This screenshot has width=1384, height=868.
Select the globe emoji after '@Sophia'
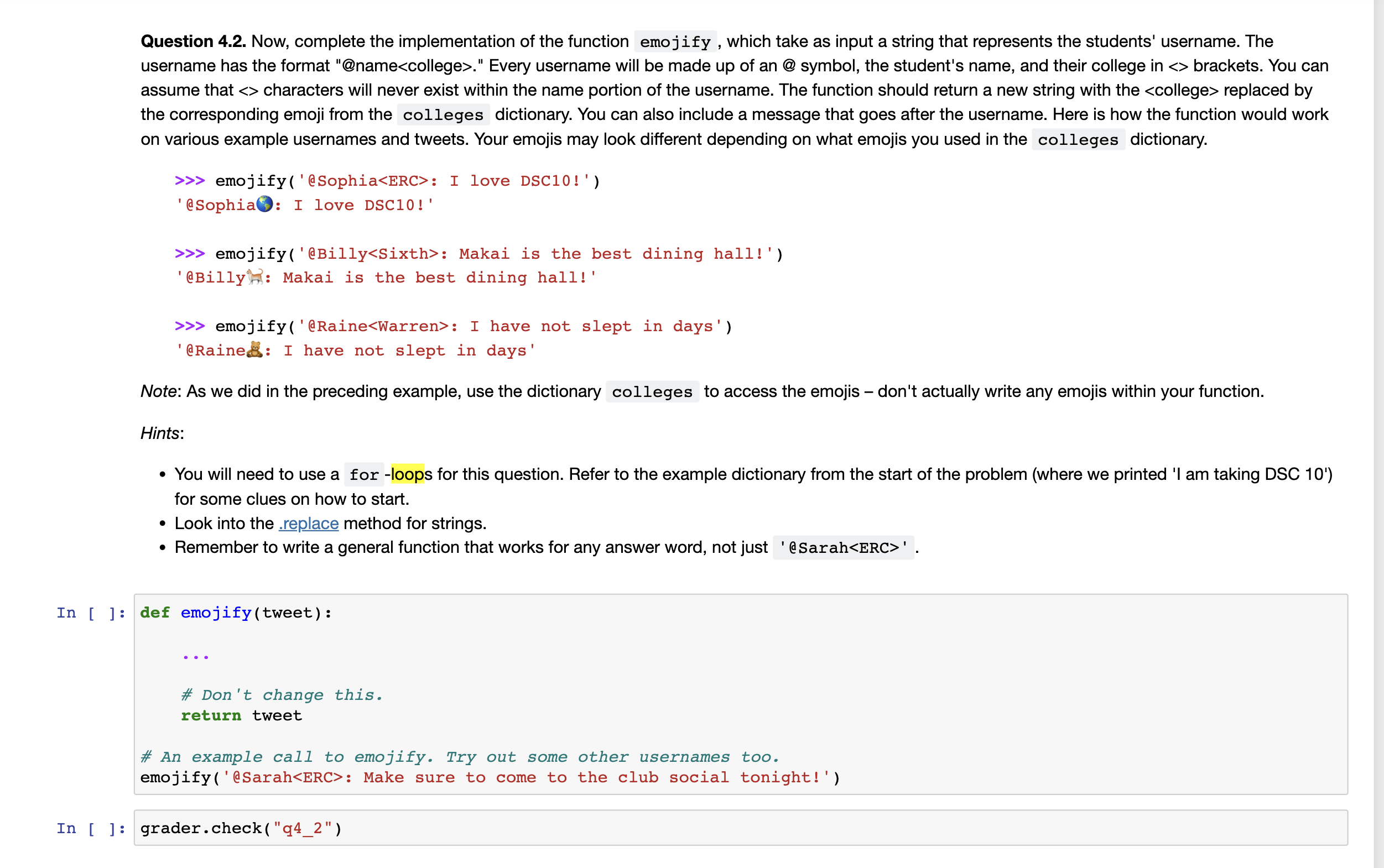click(265, 205)
